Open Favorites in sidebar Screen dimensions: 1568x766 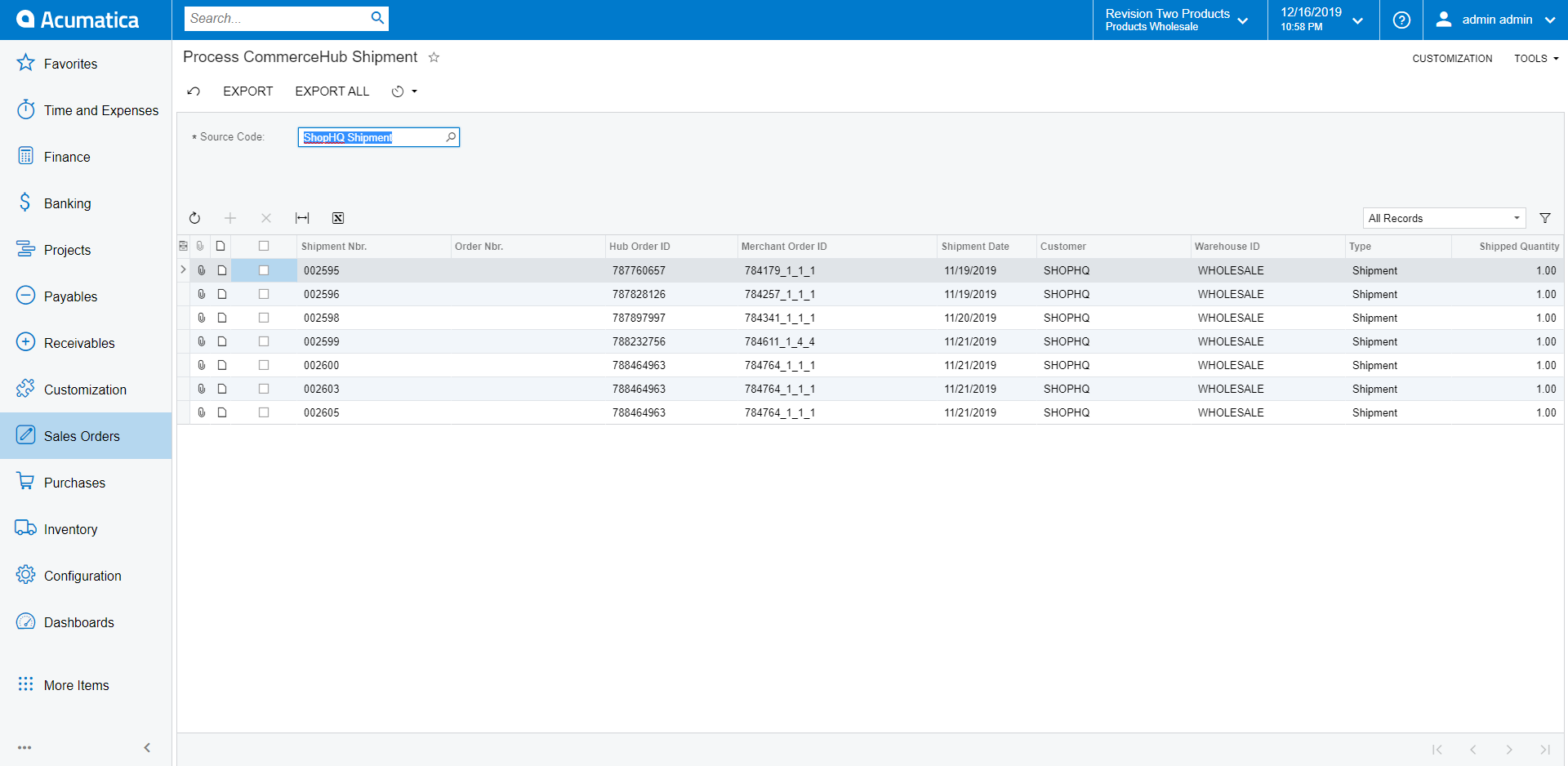86,64
